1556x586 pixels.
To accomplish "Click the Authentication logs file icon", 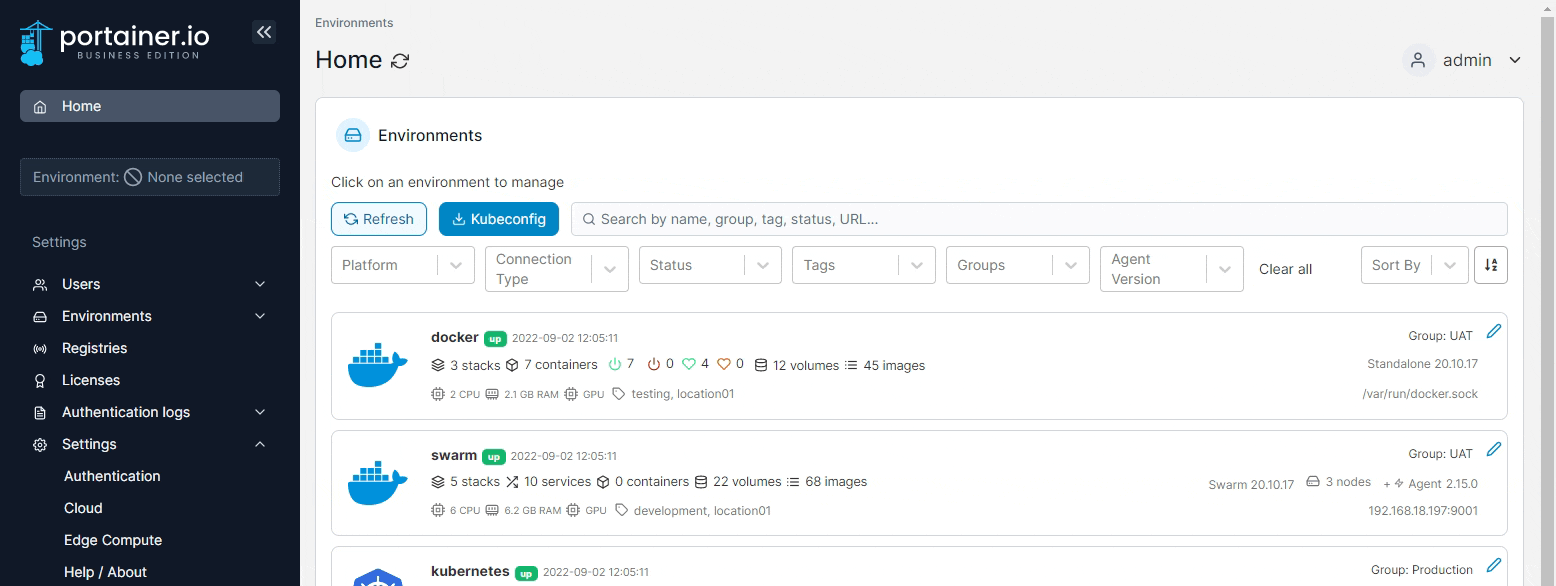I will pos(40,413).
